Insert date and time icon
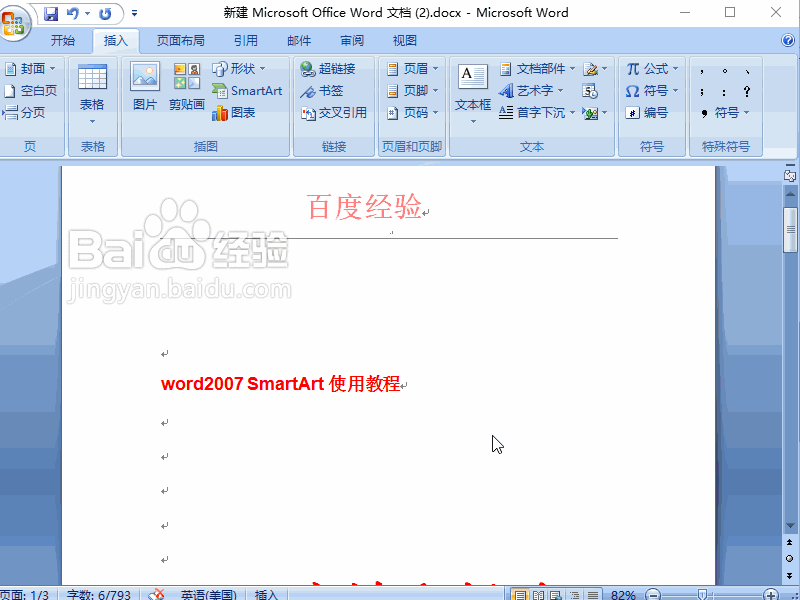800x600 pixels. tap(590, 91)
